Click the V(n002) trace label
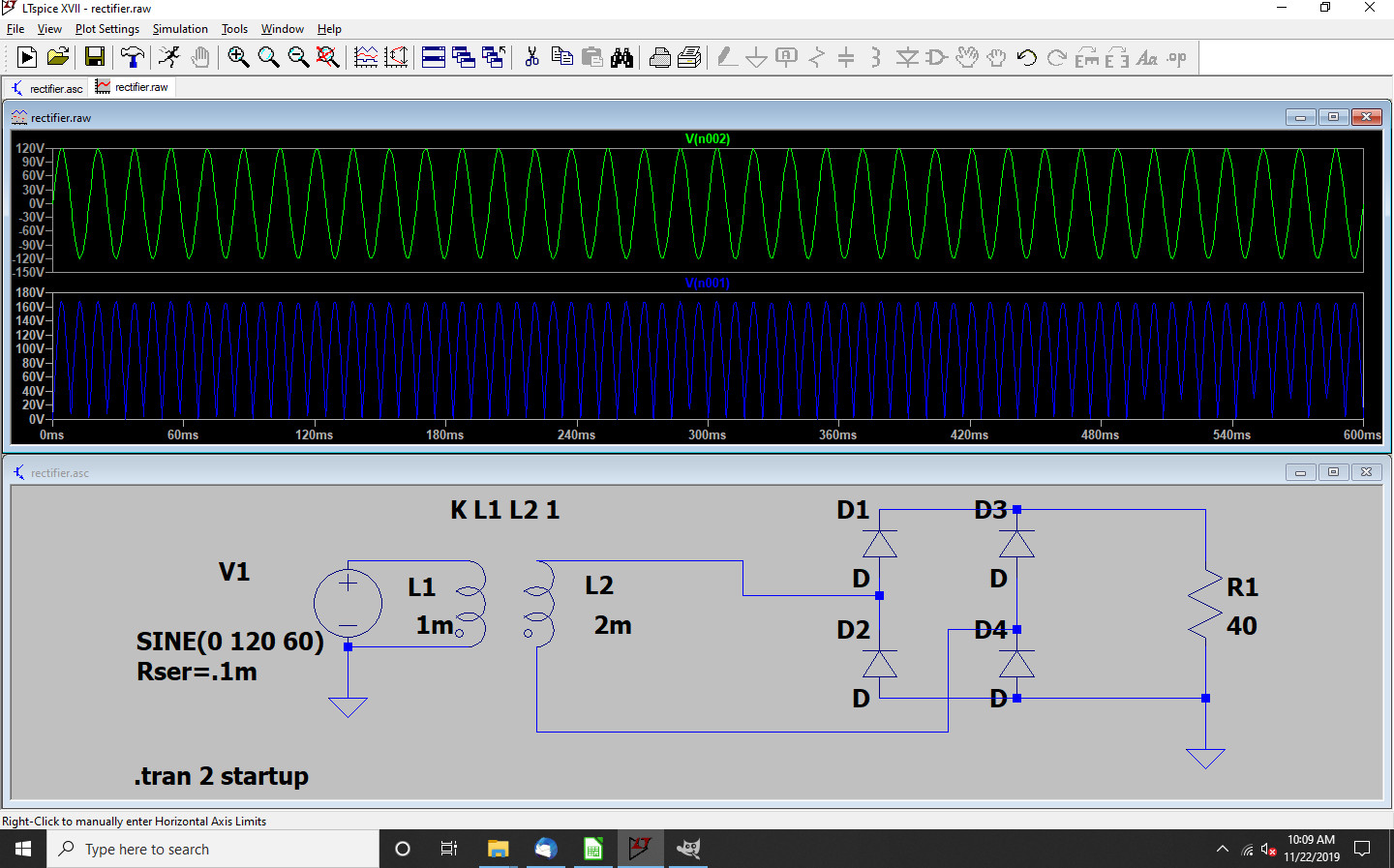Screen dimensions: 1394x868 coord(707,138)
